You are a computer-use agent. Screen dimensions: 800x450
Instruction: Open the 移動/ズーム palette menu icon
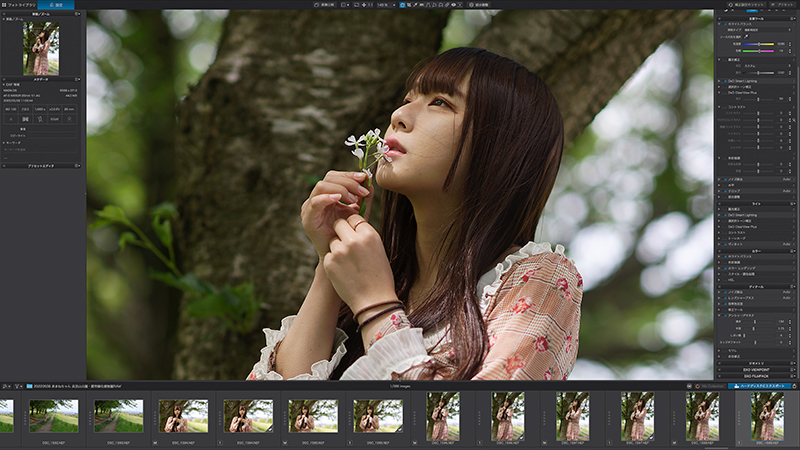click(x=78, y=14)
